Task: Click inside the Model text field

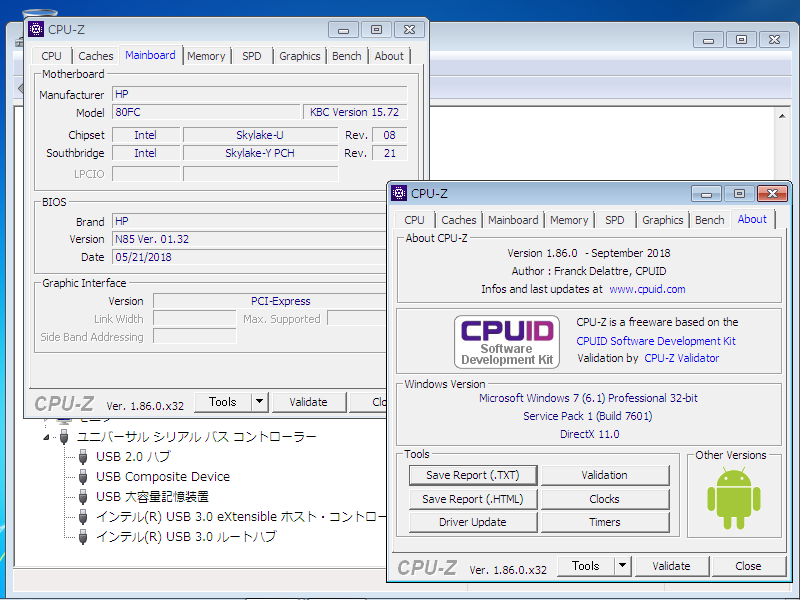Action: tap(205, 113)
